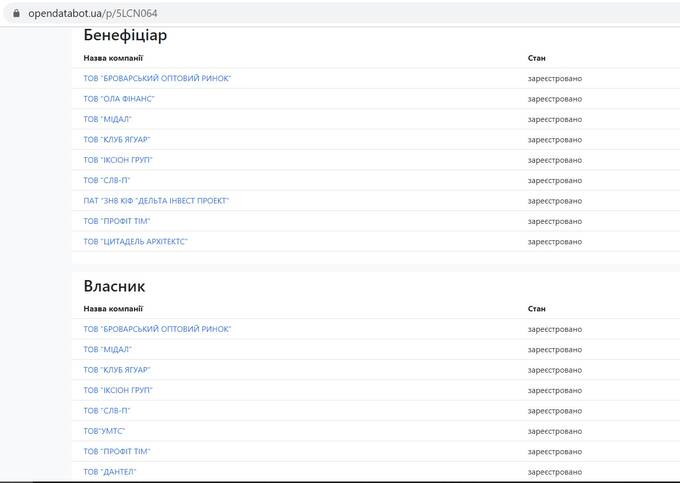Open ТОВ "БРОВАРСЬКИЙ ОПТОВИЙ РИНОК" under Власник
Viewport: 680px width, 483px height.
click(157, 329)
